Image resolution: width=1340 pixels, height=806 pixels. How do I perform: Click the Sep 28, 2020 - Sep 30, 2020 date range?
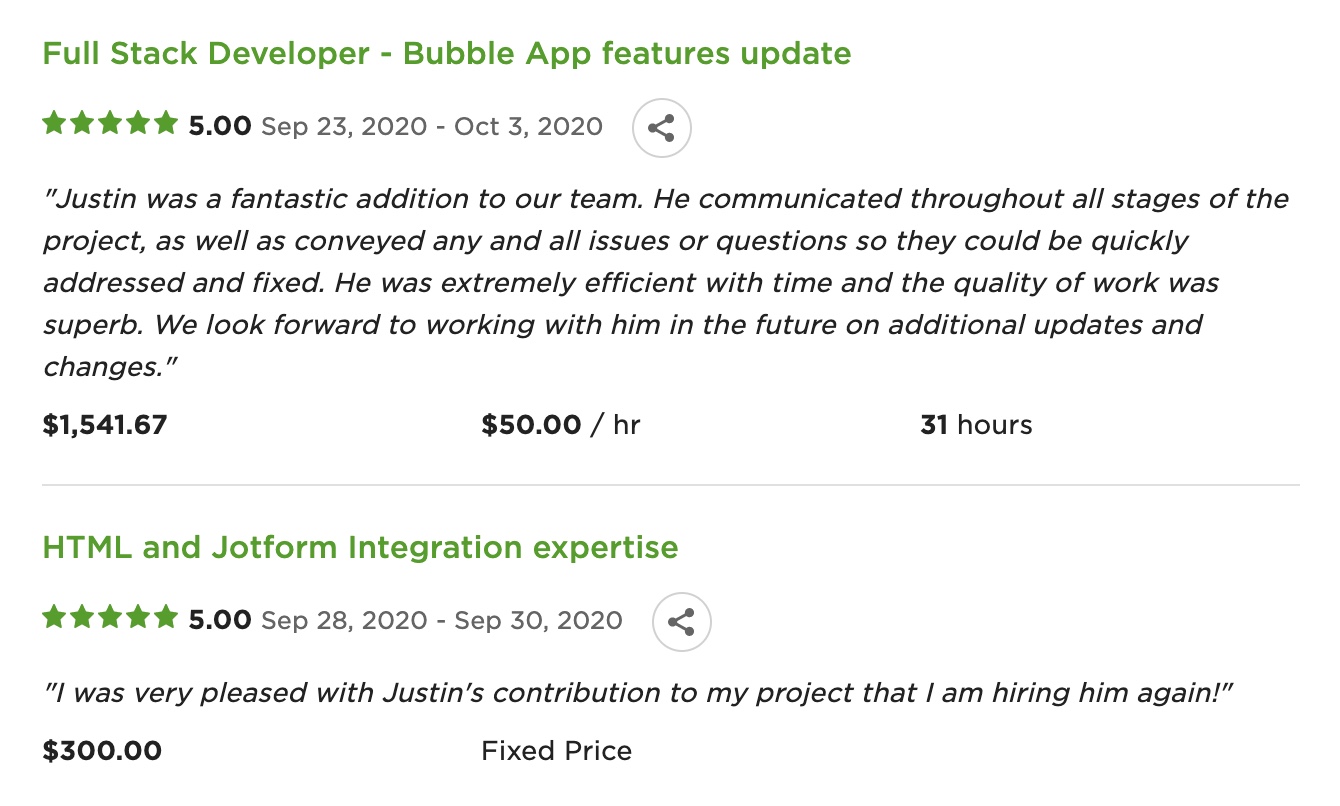click(x=441, y=620)
